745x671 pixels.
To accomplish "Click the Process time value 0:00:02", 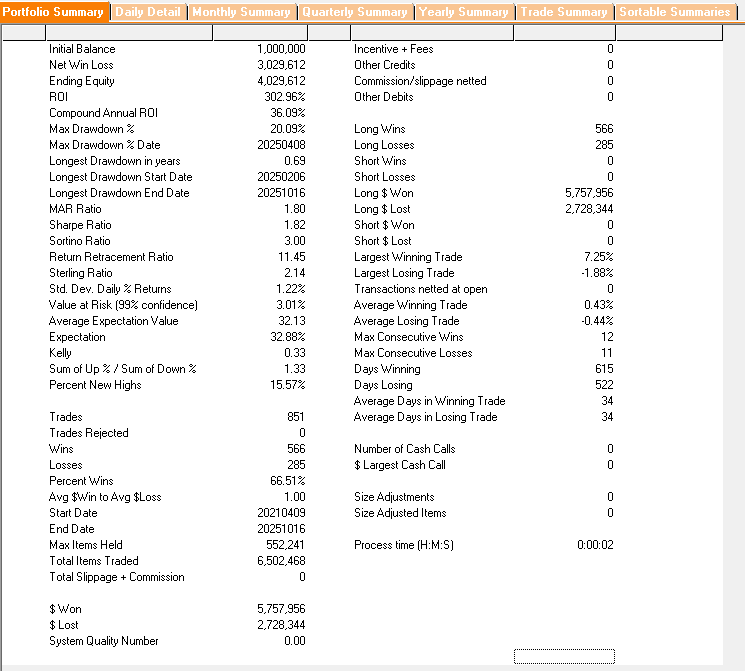I will [595, 545].
